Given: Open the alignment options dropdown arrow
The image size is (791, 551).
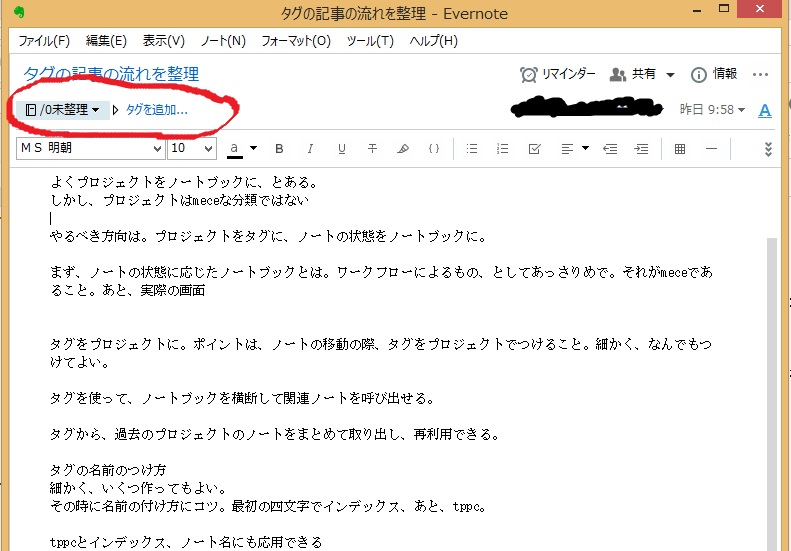Looking at the screenshot, I should tap(585, 148).
